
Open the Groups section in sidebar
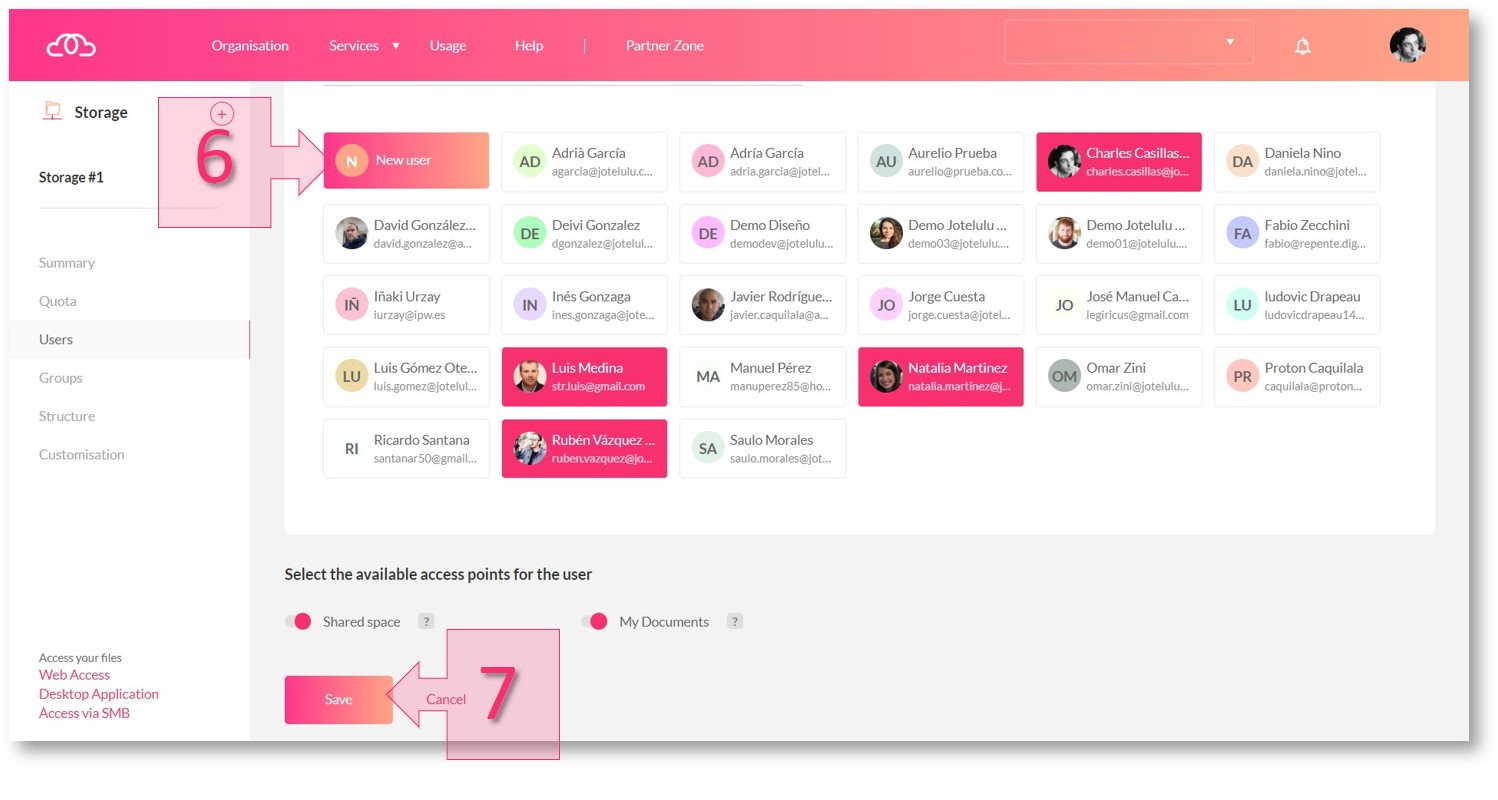point(61,378)
